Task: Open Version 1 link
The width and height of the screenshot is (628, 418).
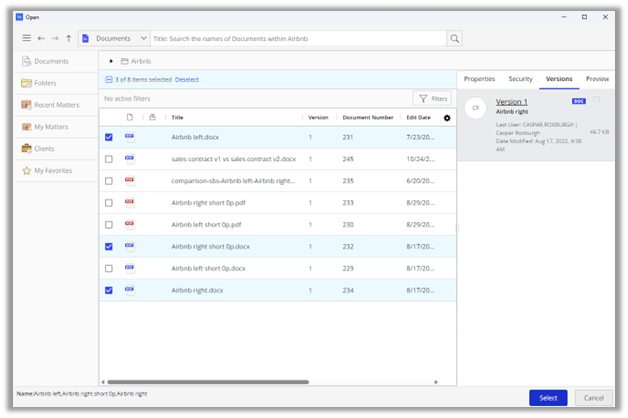Action: (x=511, y=102)
